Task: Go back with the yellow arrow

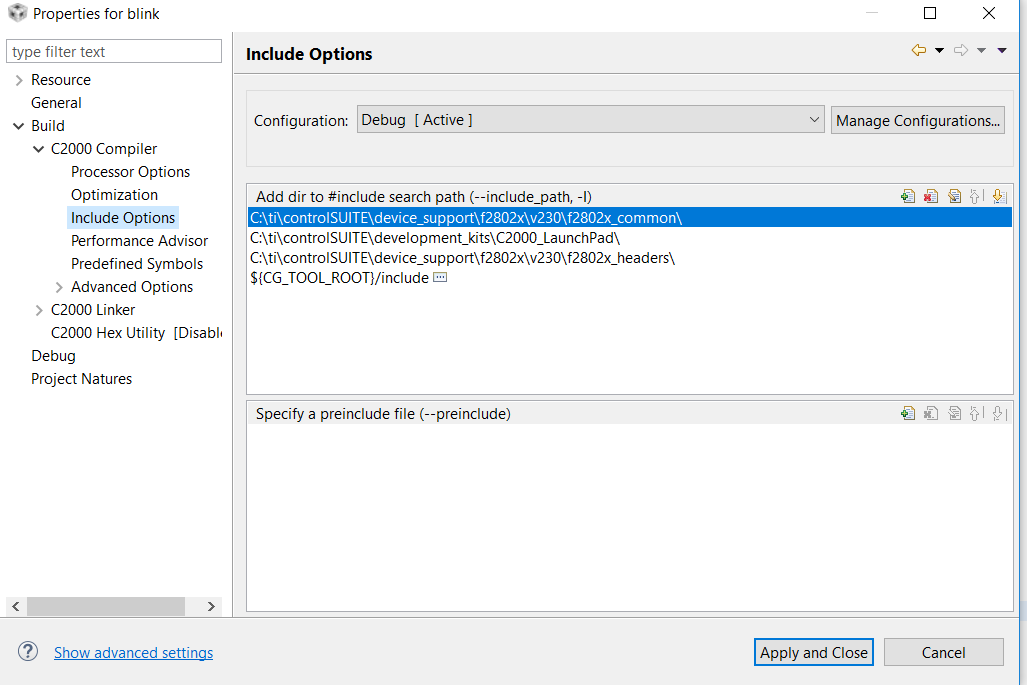Action: pyautogui.click(x=918, y=51)
